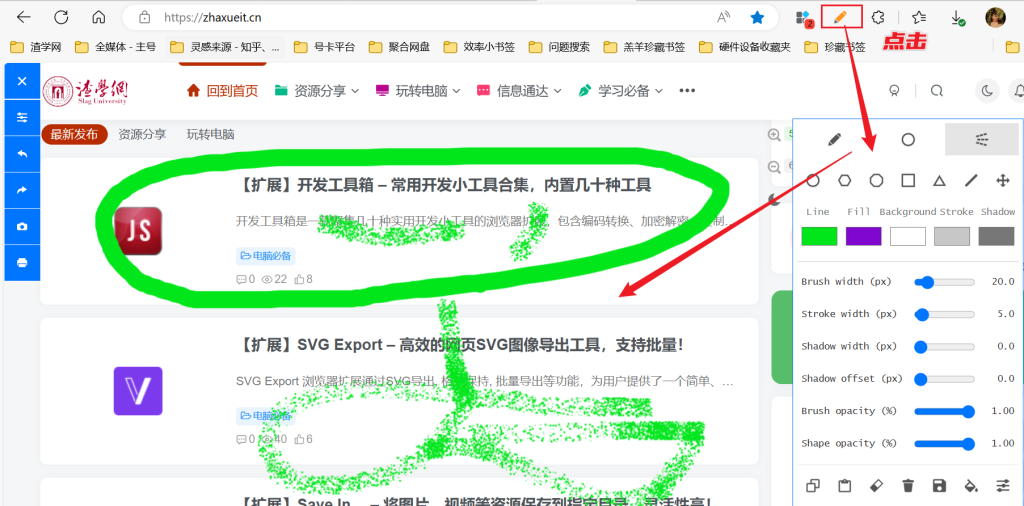Click the site search magnifier icon
Screen dimensions: 1024x506
[x=936, y=91]
